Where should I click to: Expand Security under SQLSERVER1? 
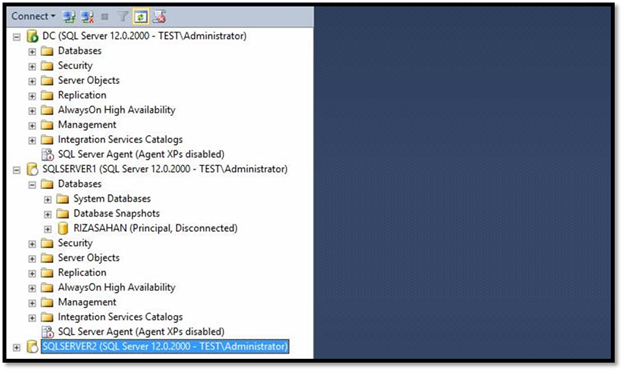[32, 244]
